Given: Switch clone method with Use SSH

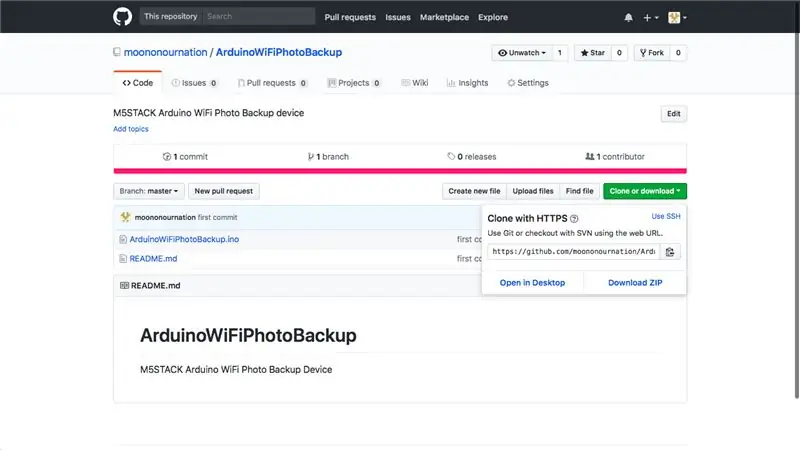Looking at the screenshot, I should click(x=666, y=216).
